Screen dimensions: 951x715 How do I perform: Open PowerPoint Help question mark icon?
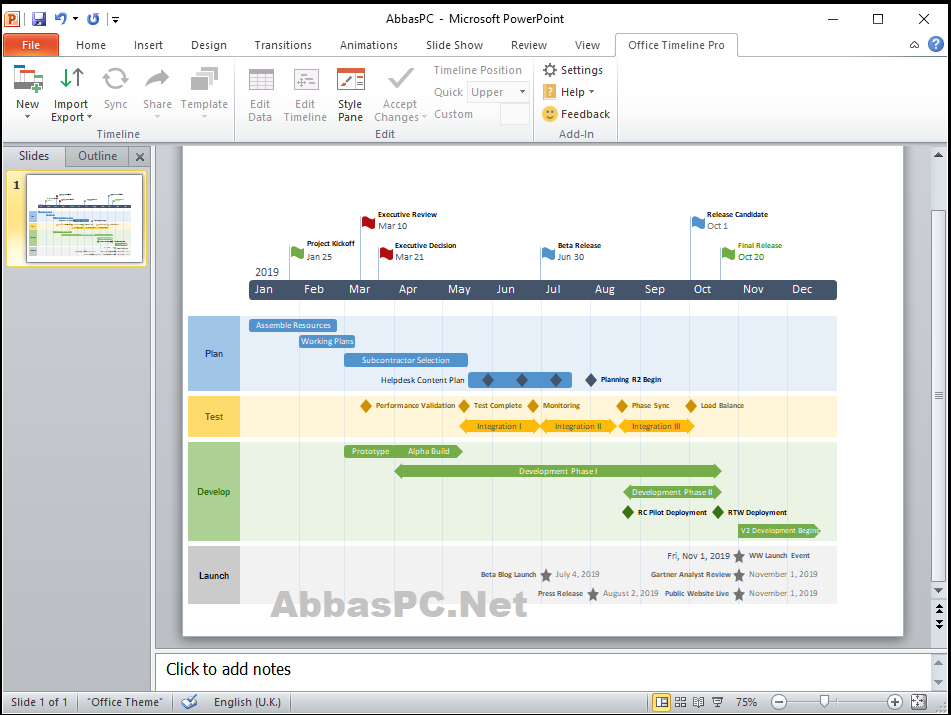pyautogui.click(x=936, y=44)
